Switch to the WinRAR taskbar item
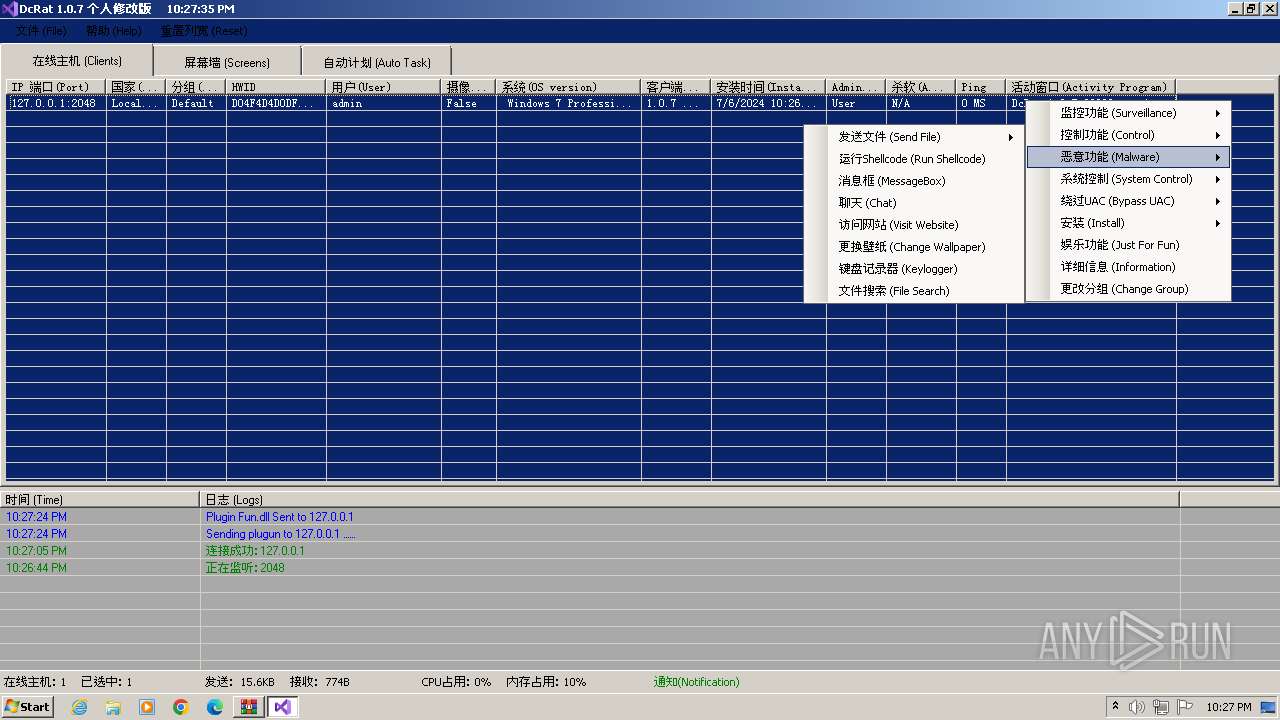The width and height of the screenshot is (1280, 720). [249, 707]
